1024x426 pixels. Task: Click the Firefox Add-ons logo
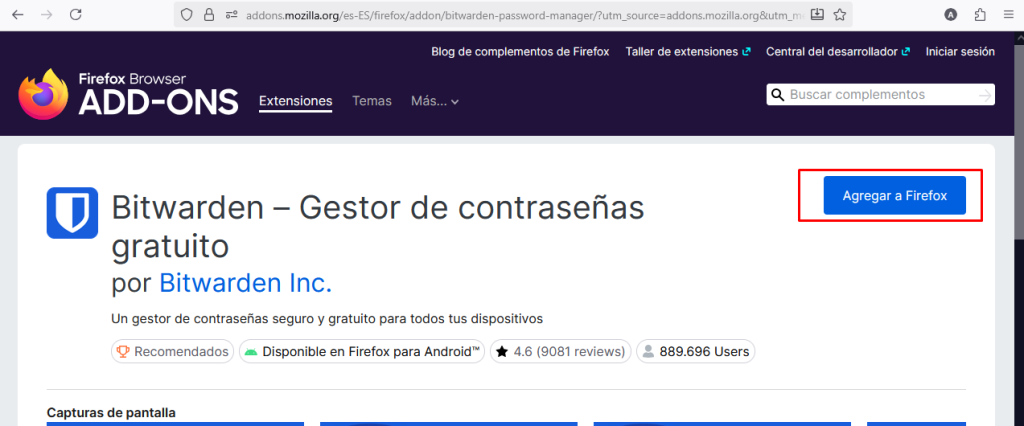128,95
